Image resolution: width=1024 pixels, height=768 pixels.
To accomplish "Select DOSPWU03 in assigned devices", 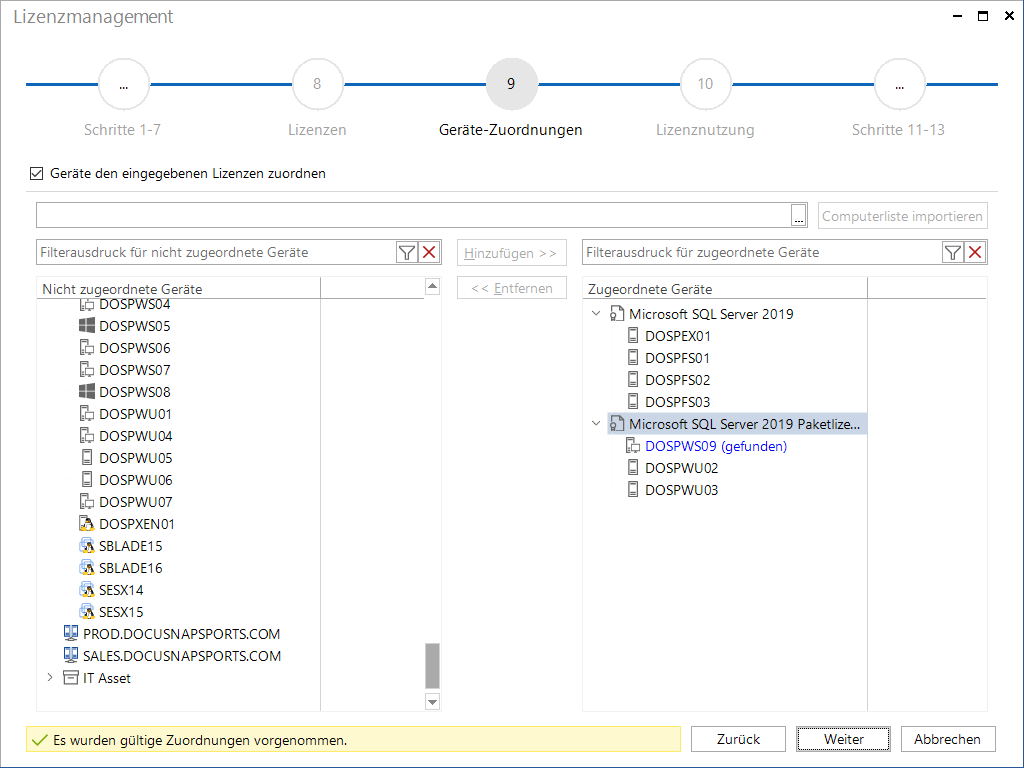I will pos(681,490).
